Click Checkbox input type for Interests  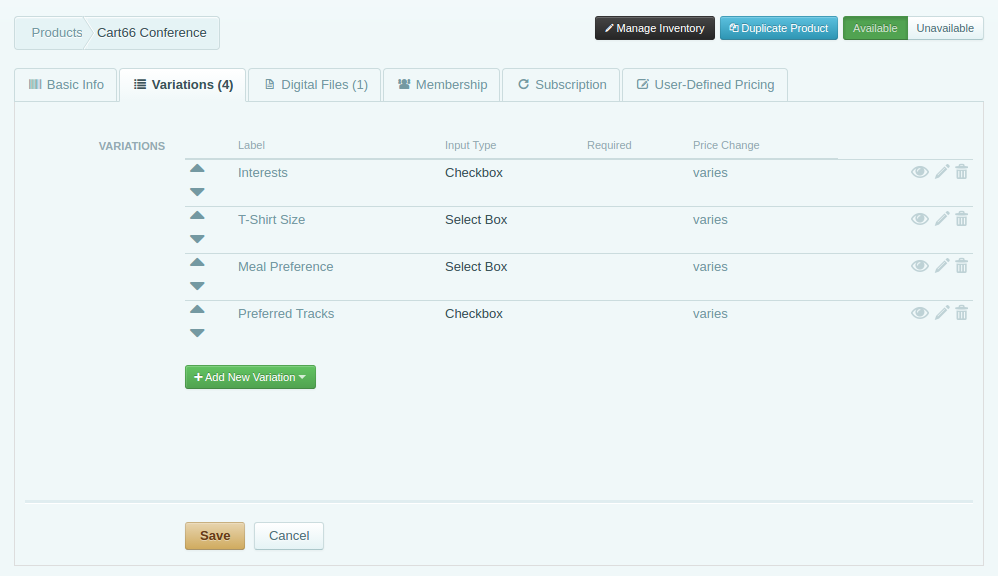point(474,172)
